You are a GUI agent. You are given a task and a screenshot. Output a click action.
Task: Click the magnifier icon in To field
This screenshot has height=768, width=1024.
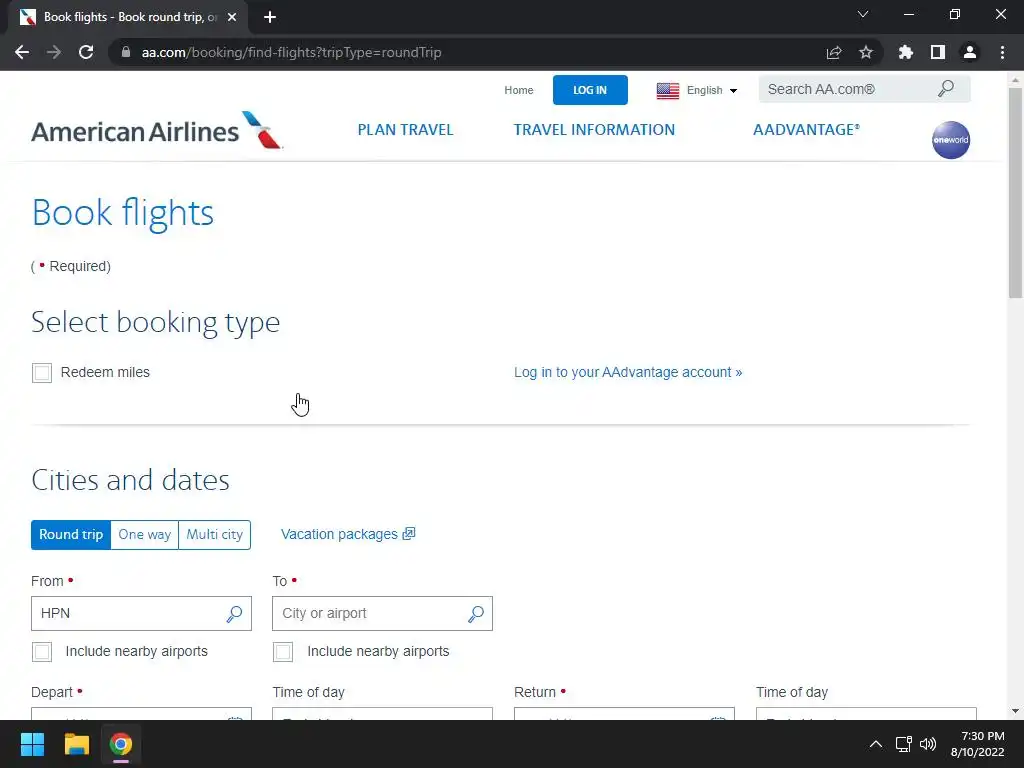coord(475,614)
